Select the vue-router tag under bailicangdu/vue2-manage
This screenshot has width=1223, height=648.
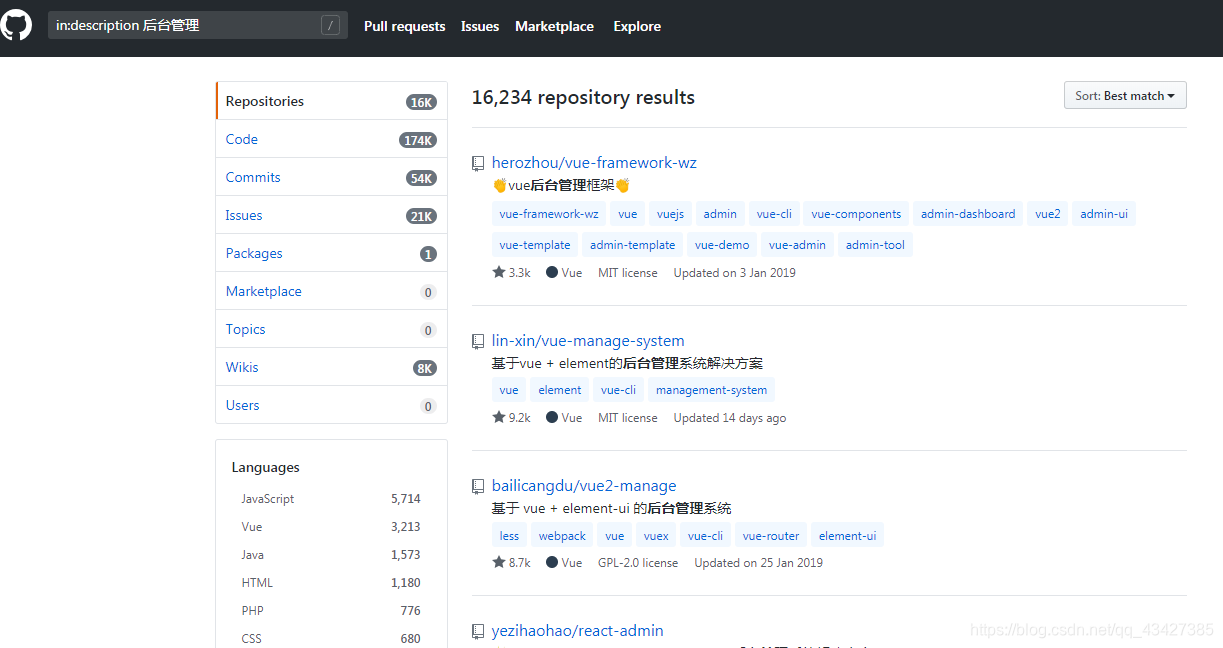pos(770,535)
